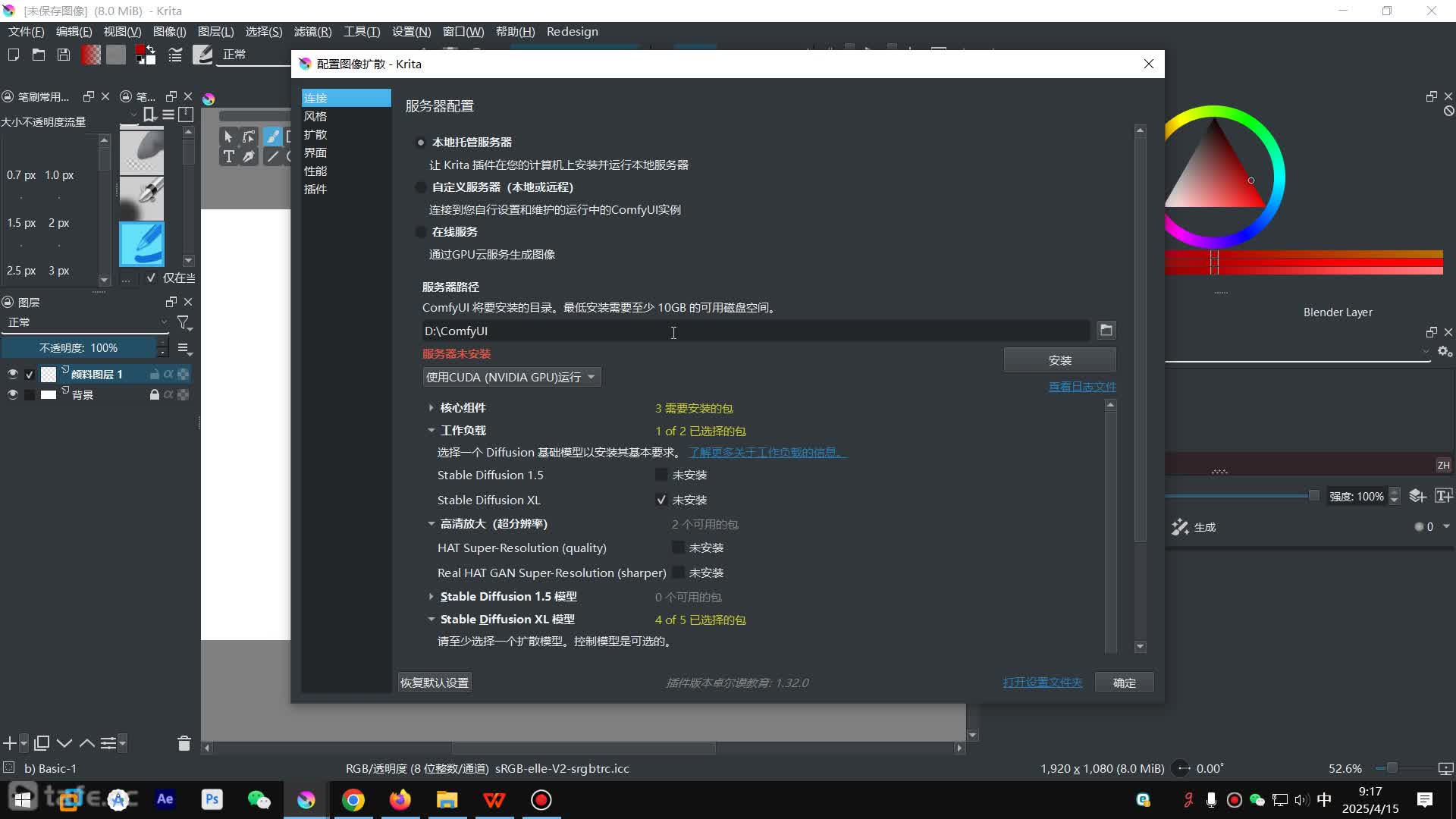Viewport: 1456px width, 819px height.
Task: Click the 恢复默认设置 button
Action: click(x=435, y=682)
